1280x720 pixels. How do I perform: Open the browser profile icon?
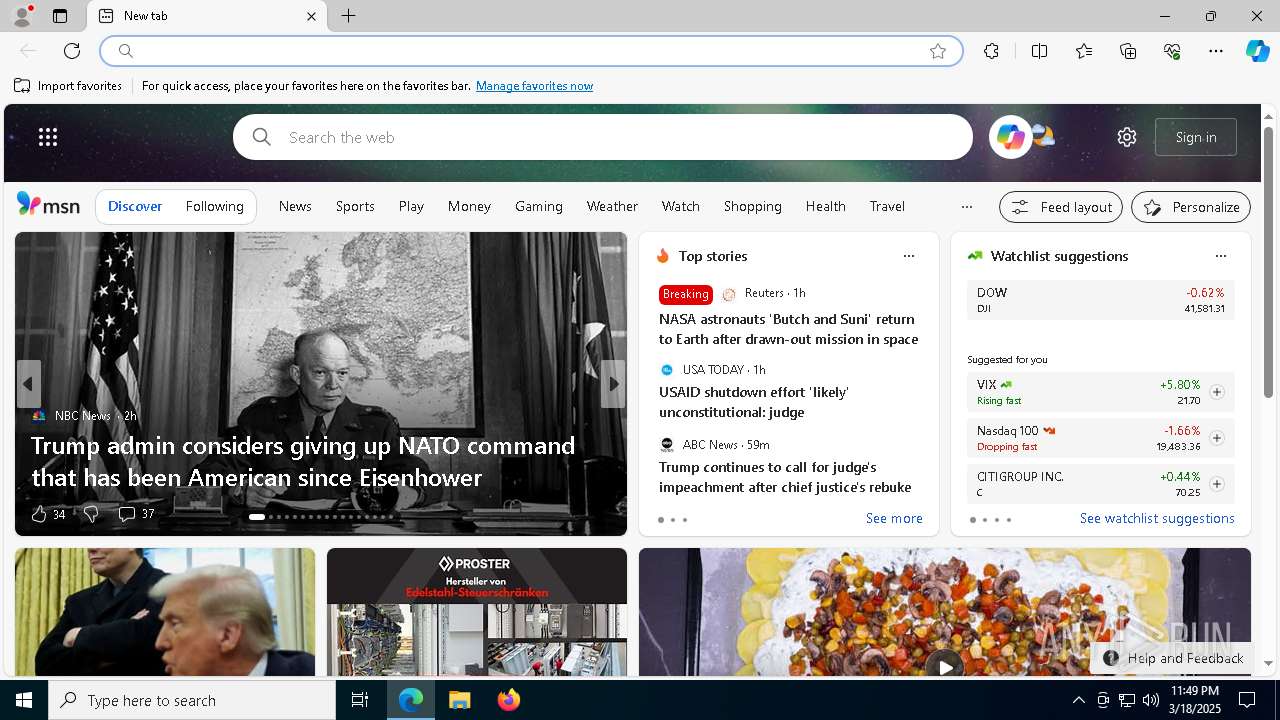(21, 16)
